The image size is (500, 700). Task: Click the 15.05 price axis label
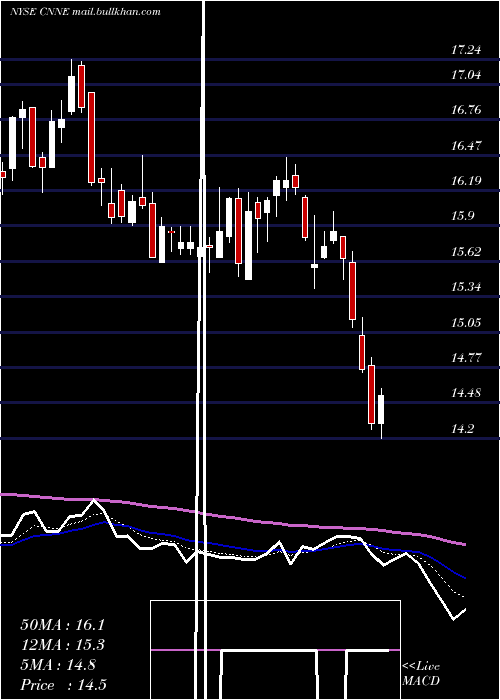466,322
